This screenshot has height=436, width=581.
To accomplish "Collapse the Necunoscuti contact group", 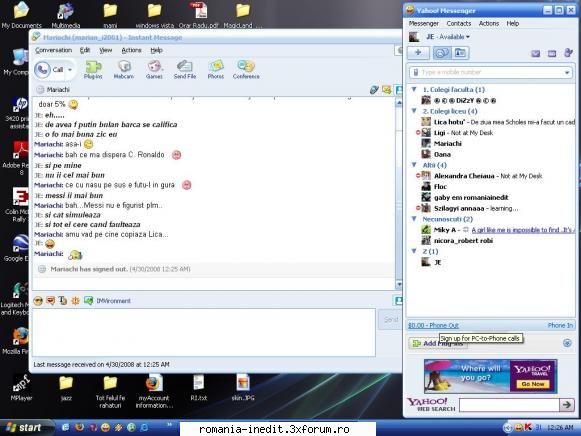I will pos(414,219).
